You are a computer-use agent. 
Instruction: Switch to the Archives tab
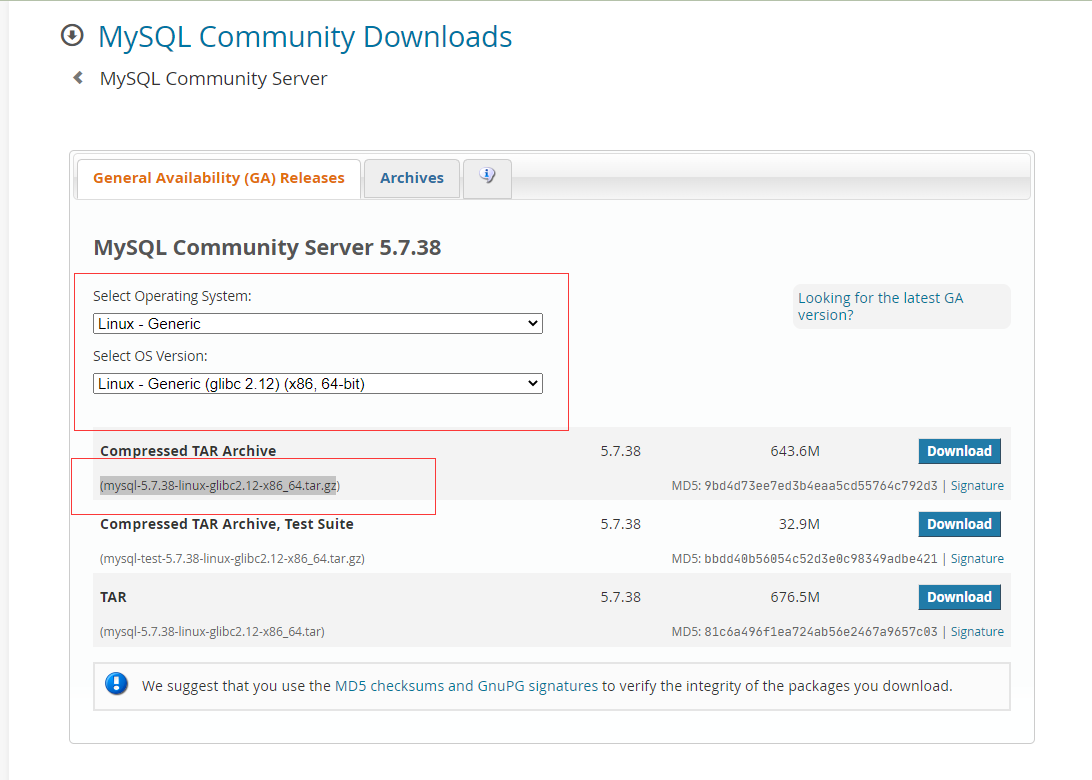point(412,178)
